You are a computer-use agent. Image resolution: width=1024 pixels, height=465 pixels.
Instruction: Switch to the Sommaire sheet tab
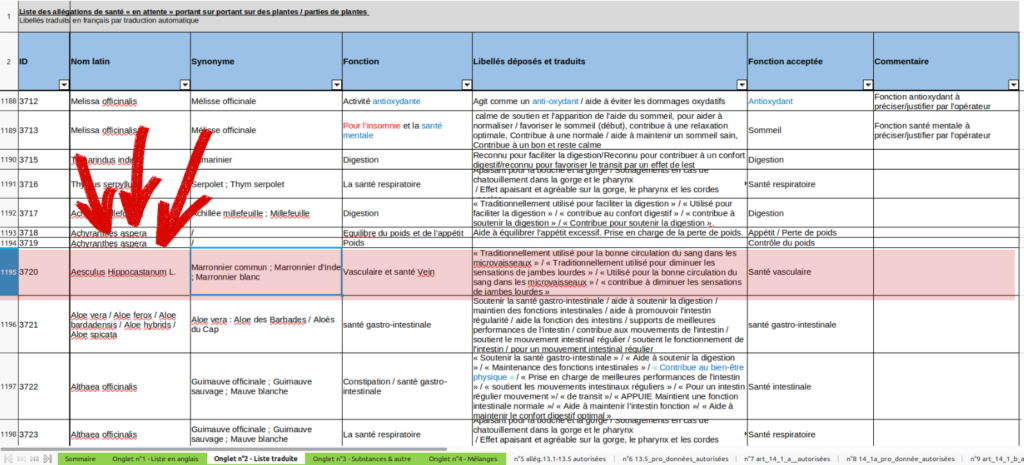[x=80, y=458]
